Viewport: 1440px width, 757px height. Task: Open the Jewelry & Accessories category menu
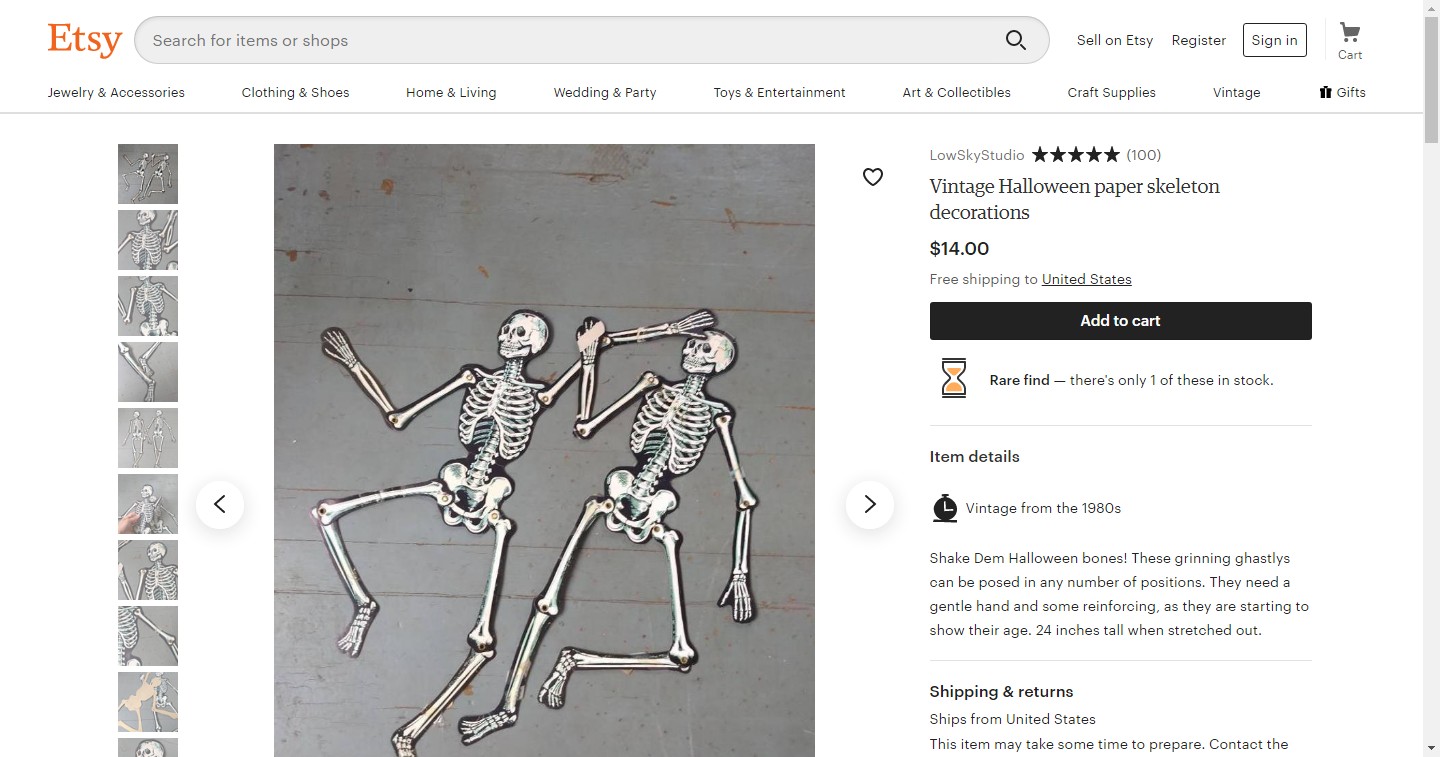(x=116, y=92)
